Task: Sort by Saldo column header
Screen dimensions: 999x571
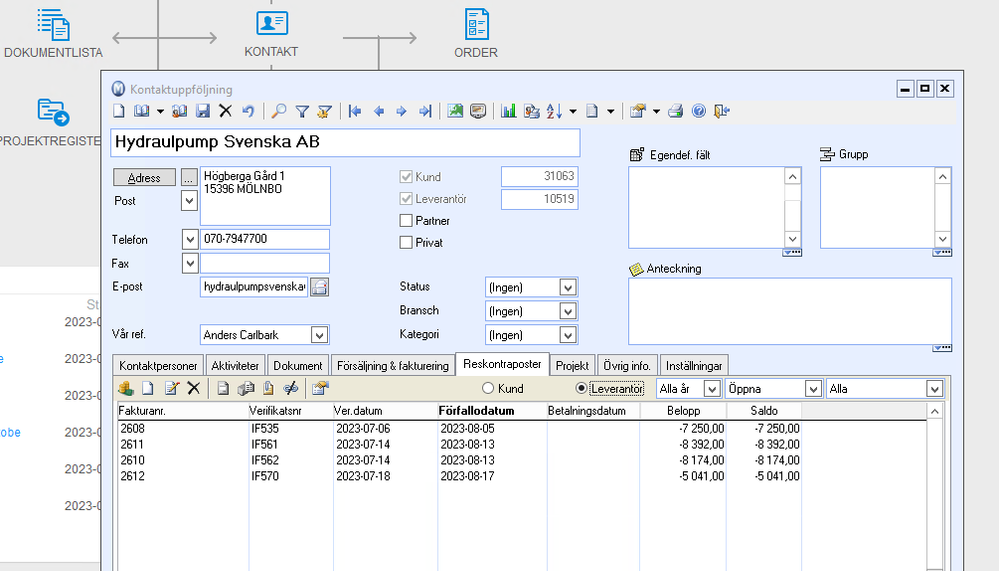Action: point(764,411)
